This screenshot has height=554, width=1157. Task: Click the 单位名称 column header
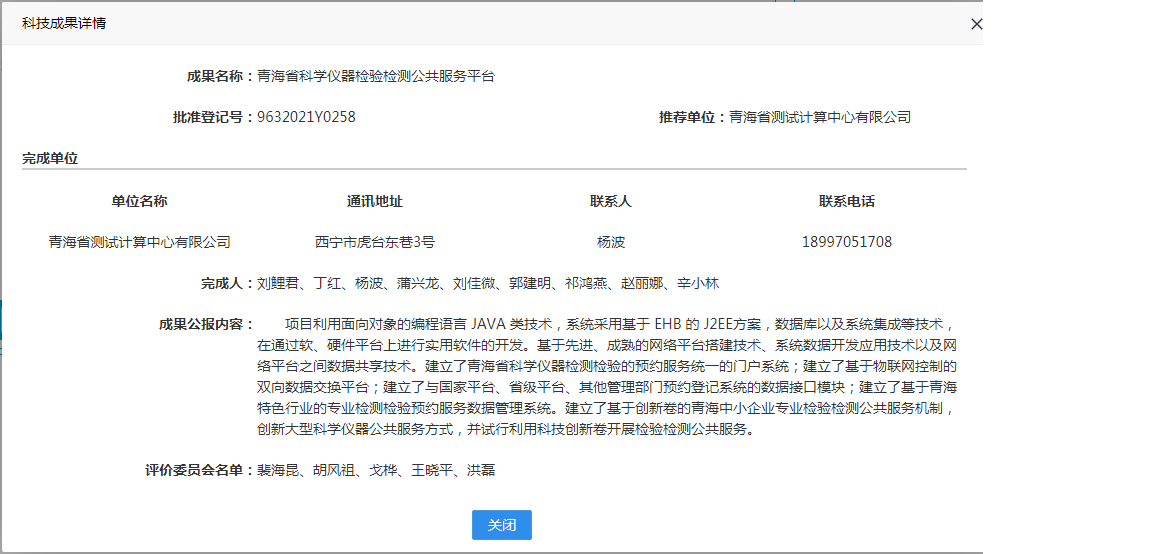pos(139,201)
